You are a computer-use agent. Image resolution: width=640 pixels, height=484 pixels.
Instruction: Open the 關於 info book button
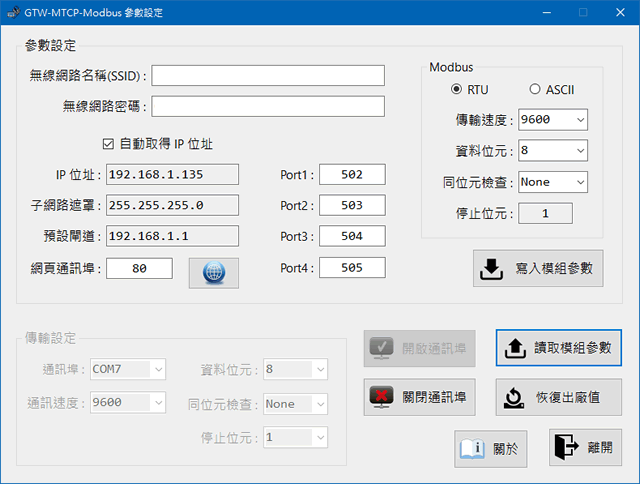pos(491,448)
